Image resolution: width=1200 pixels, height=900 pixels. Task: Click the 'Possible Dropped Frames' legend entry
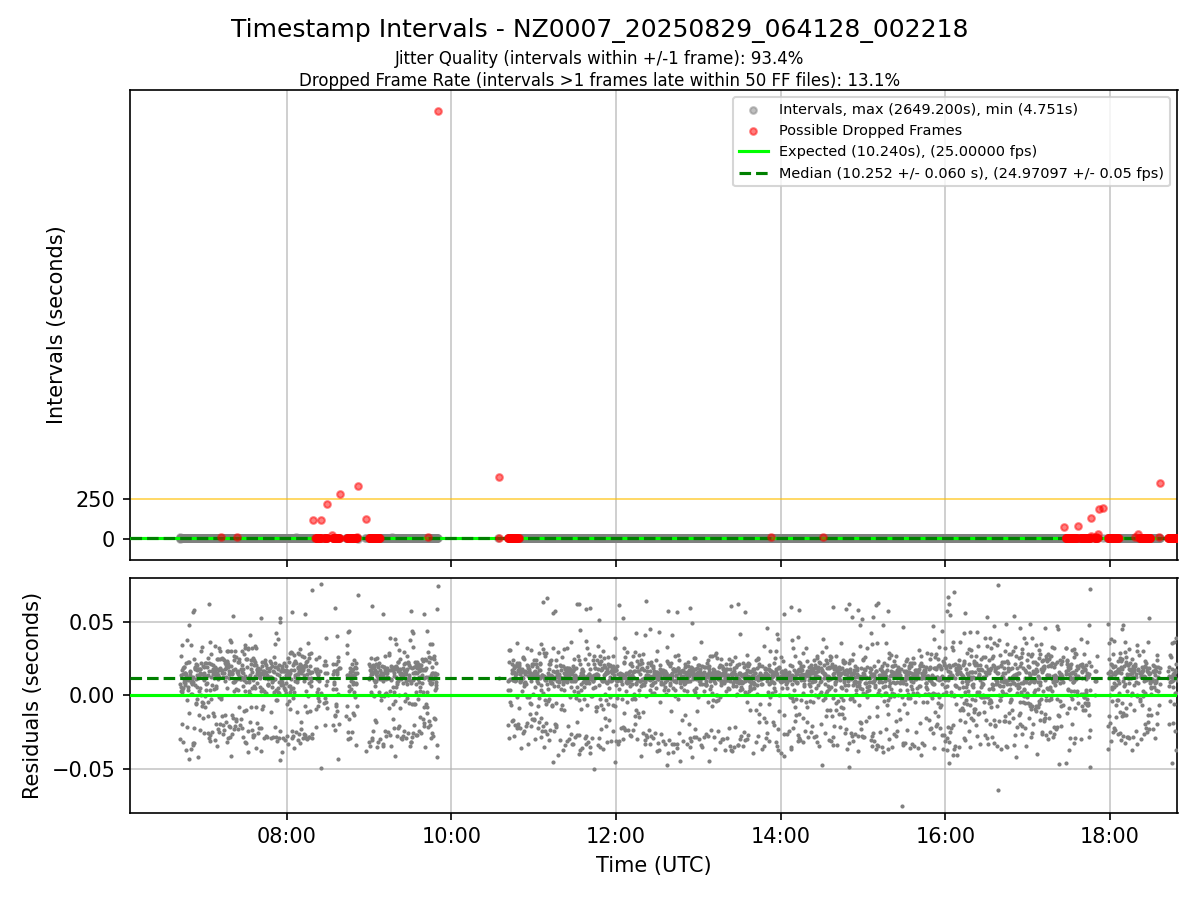coord(870,130)
